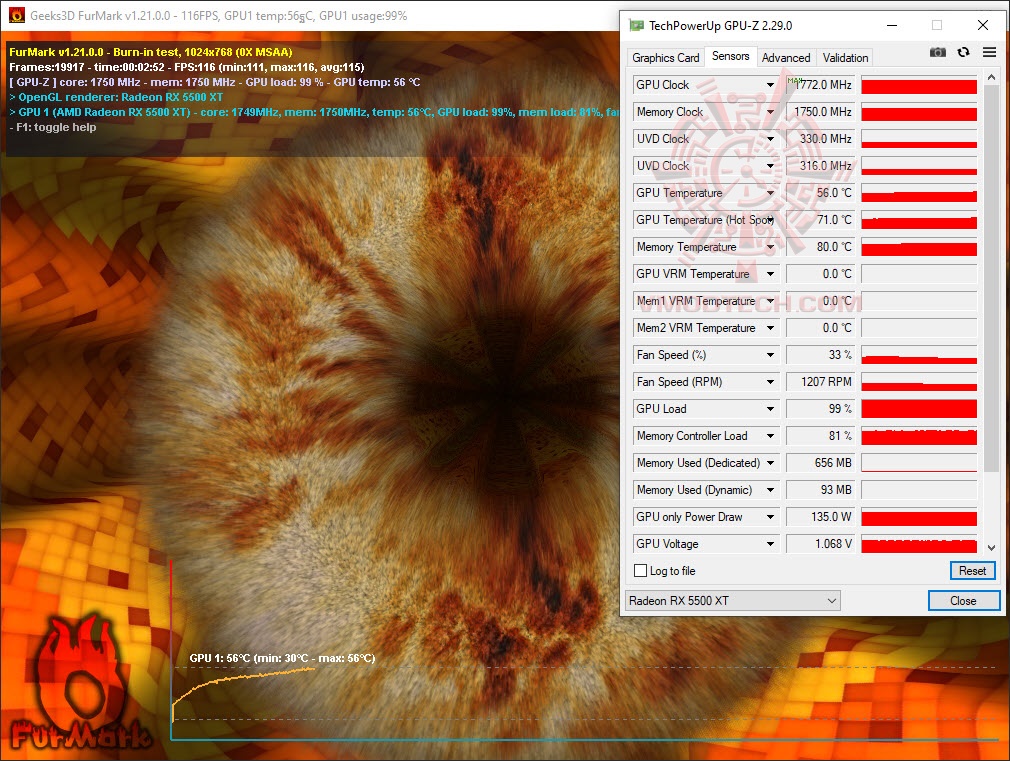The height and width of the screenshot is (761, 1010).
Task: Open the GPU-Z hamburger menu
Action: point(989,52)
